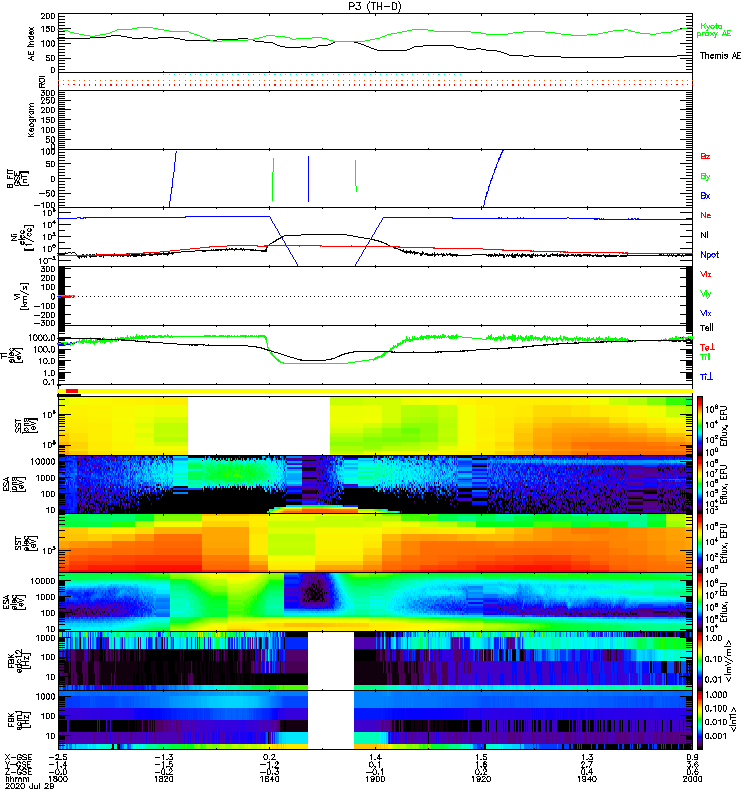Screen dimensions: 750x800
Task: Click the "B_FIT GSE [nT]" axis label
Action: (17, 179)
